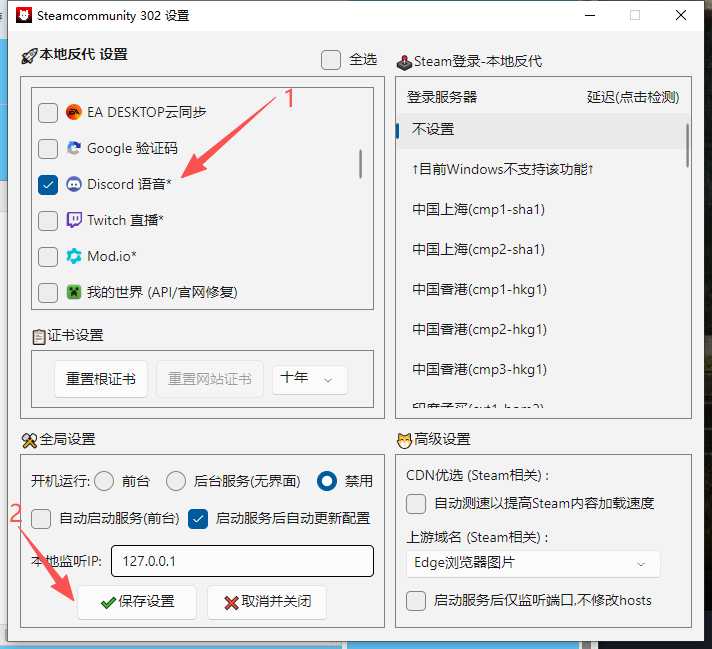
Task: Enable the 全选 select-all checkbox
Action: (331, 60)
